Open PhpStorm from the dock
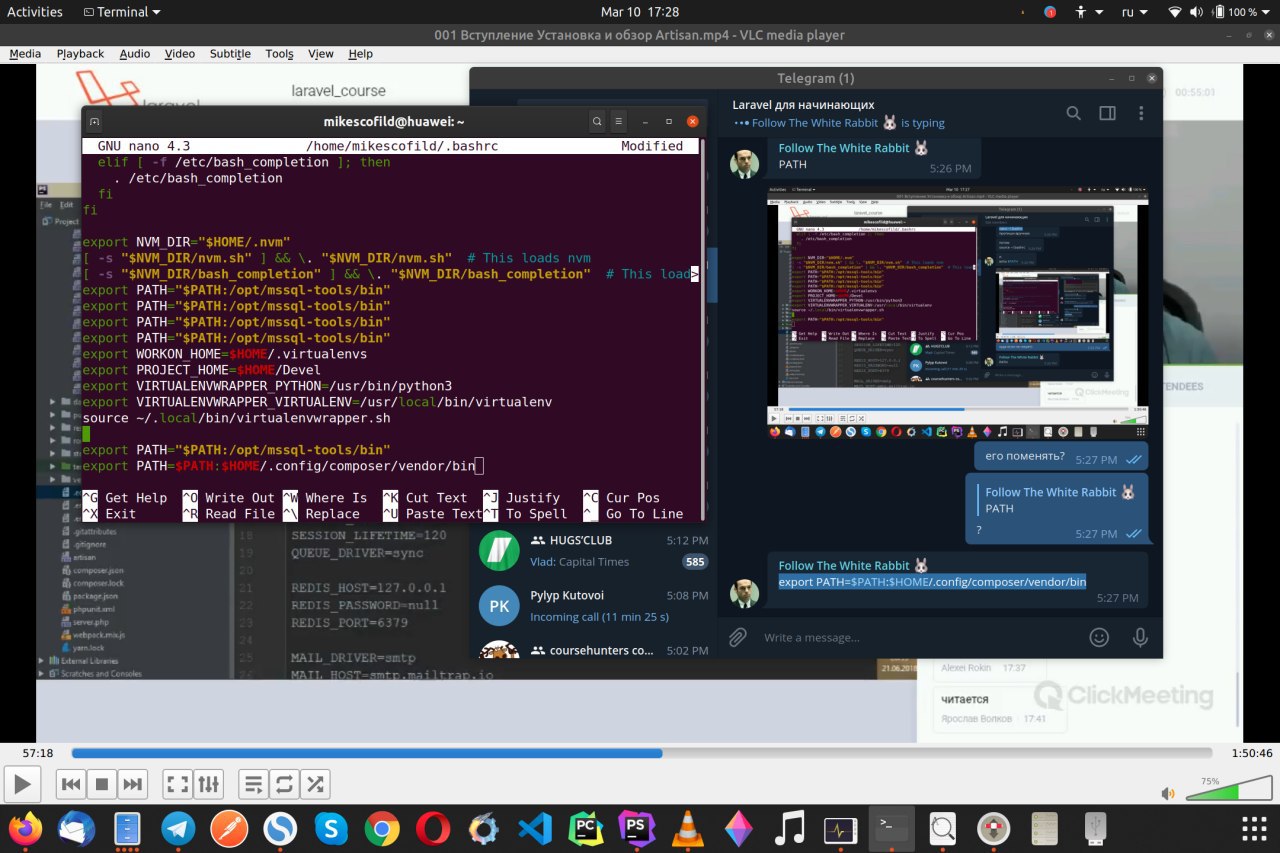1280x853 pixels. 636,828
